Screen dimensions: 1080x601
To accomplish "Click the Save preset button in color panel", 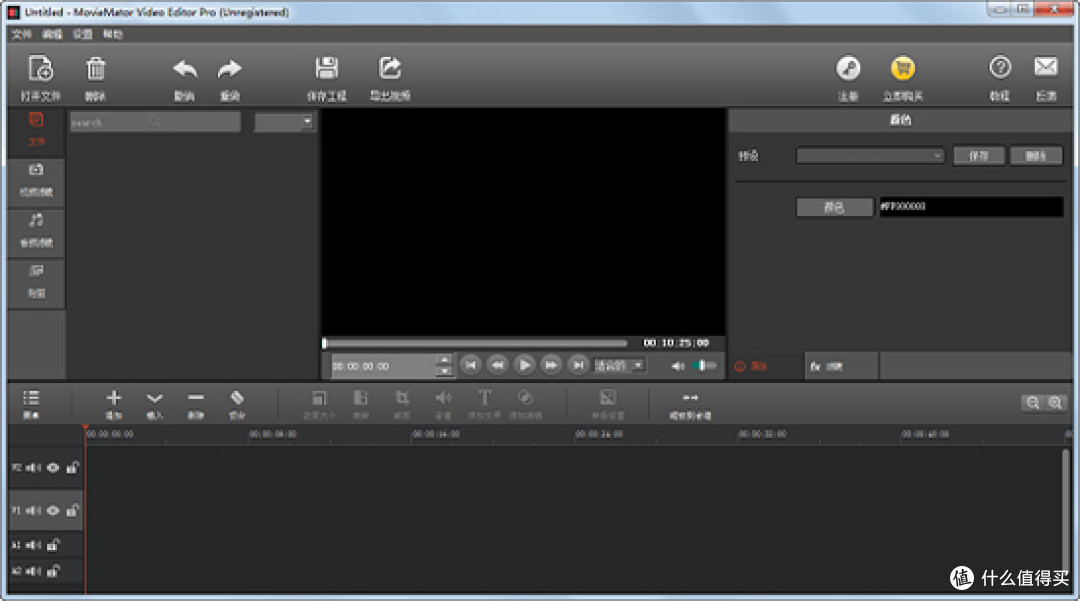I will (978, 156).
